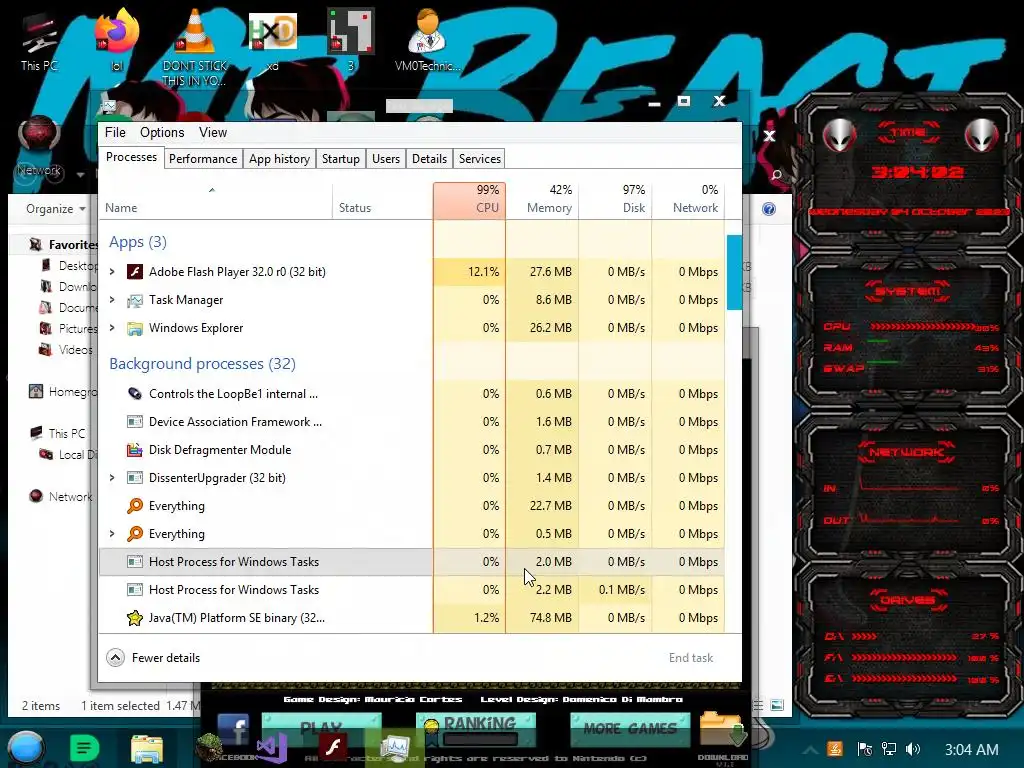Click the DissenterUpgrader process icon

point(135,478)
